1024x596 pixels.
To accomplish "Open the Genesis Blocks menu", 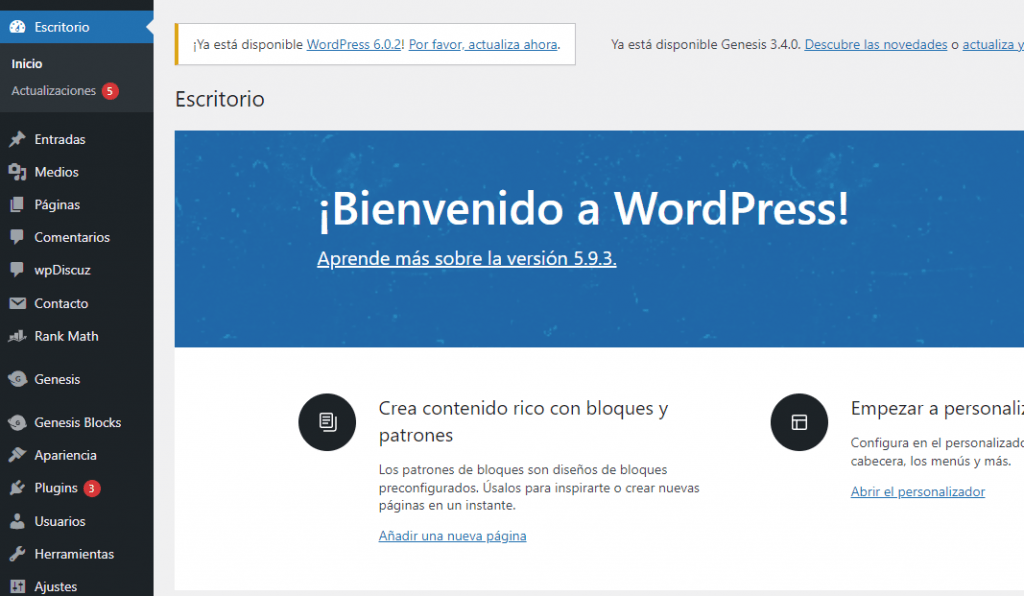I will (x=77, y=422).
